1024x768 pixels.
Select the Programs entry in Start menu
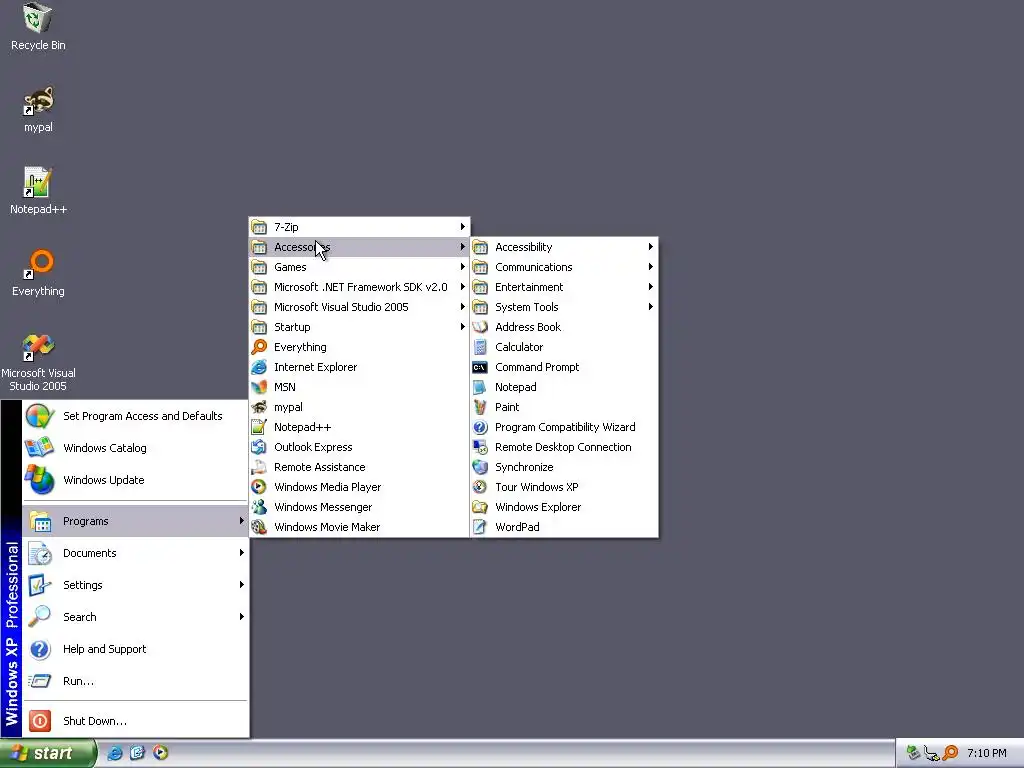[135, 521]
